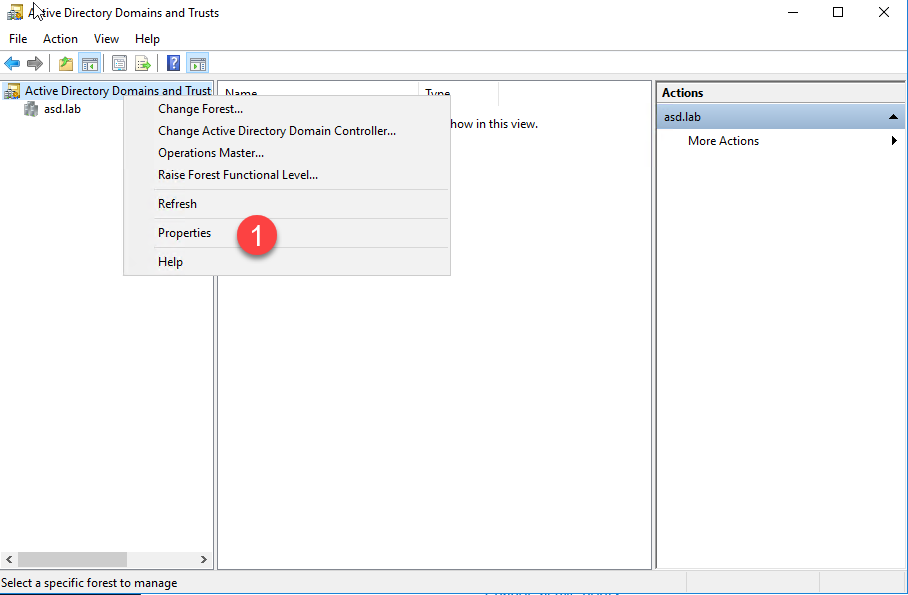Choose Properties from the context menu
The image size is (908, 595).
[185, 233]
